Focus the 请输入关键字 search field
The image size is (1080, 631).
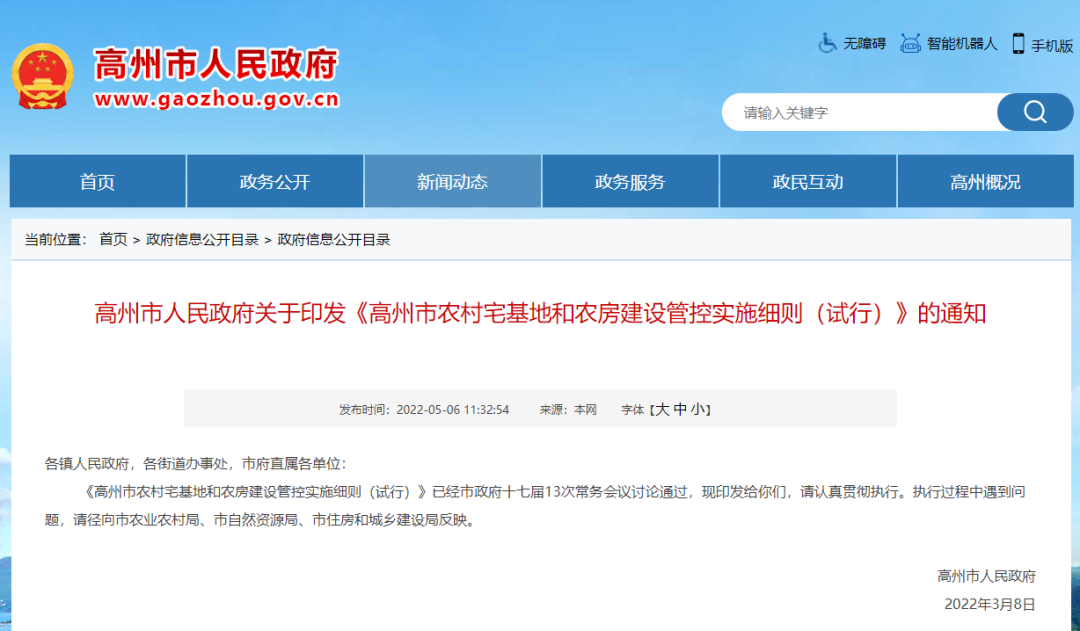point(860,112)
